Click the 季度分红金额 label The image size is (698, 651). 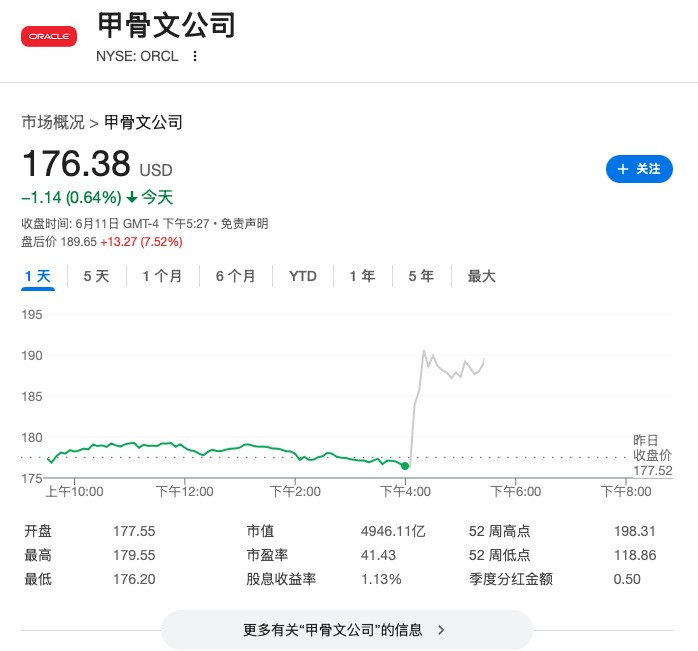click(511, 579)
